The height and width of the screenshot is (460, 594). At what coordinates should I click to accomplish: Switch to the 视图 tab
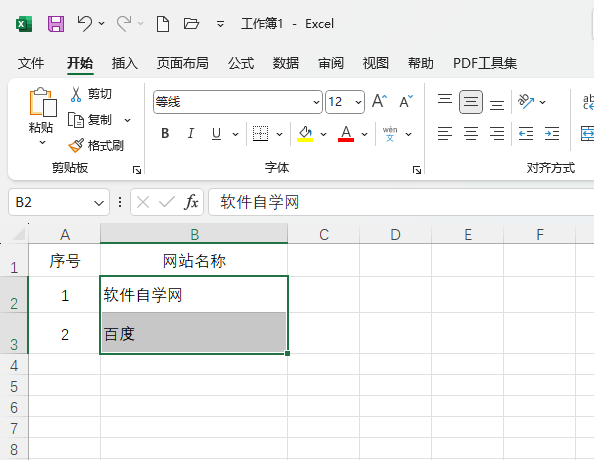pyautogui.click(x=375, y=63)
